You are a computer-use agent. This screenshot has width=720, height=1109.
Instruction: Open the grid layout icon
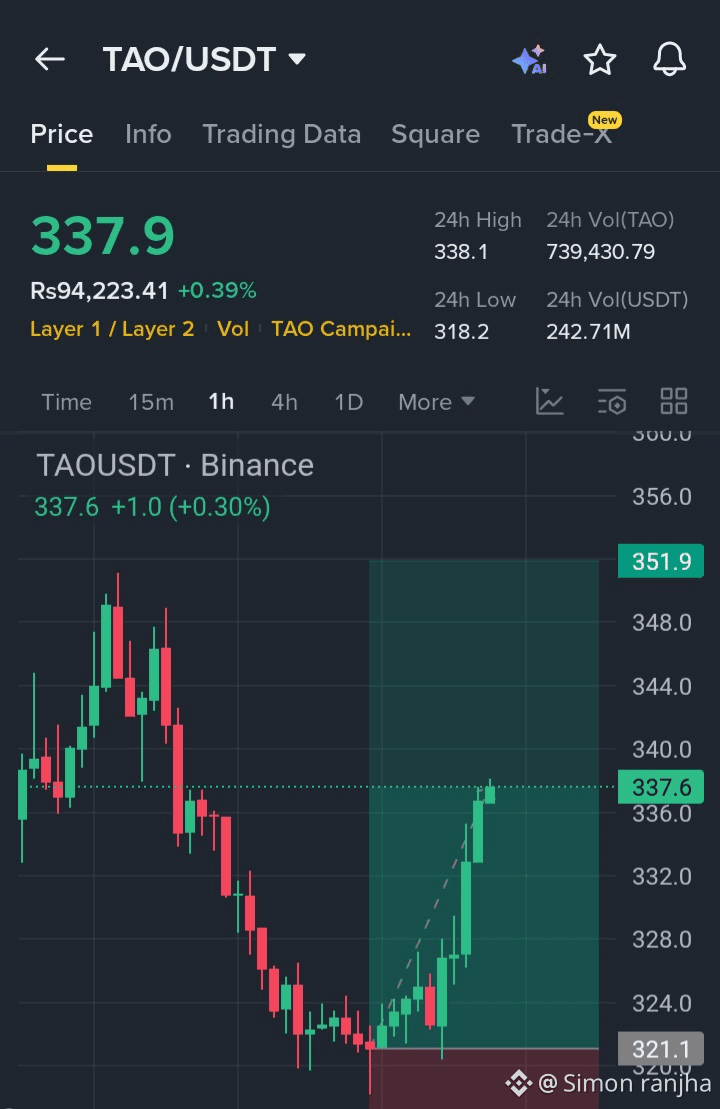pyautogui.click(x=673, y=401)
